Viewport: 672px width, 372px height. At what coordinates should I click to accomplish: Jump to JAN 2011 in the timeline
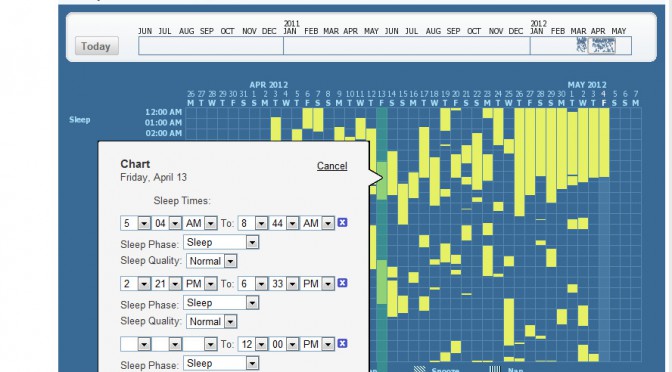point(290,31)
